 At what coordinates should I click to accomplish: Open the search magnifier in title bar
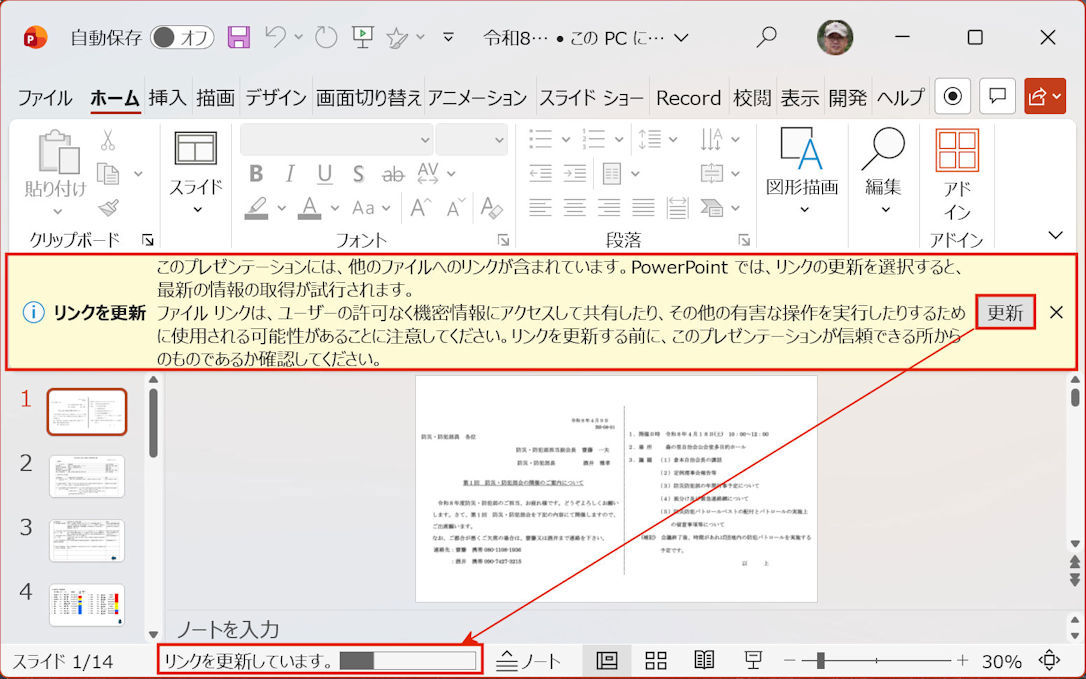(x=766, y=37)
